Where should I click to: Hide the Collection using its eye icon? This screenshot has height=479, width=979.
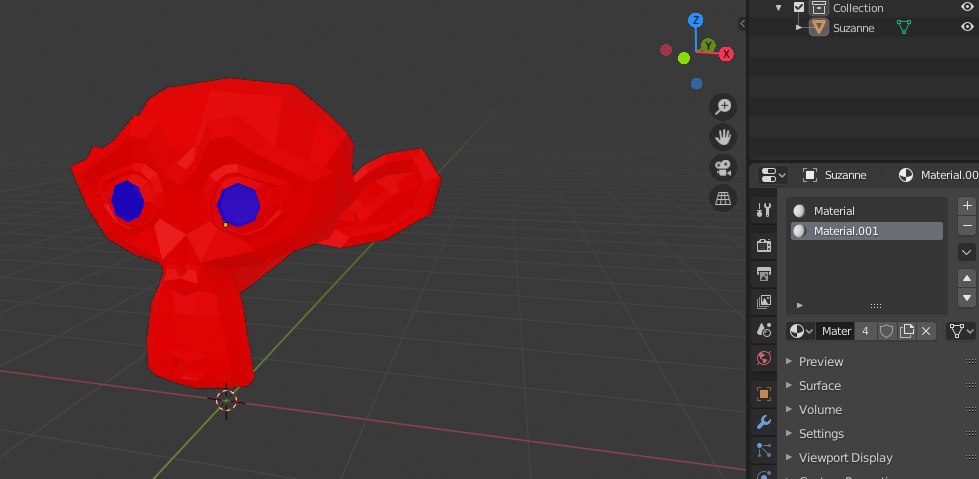click(x=967, y=7)
